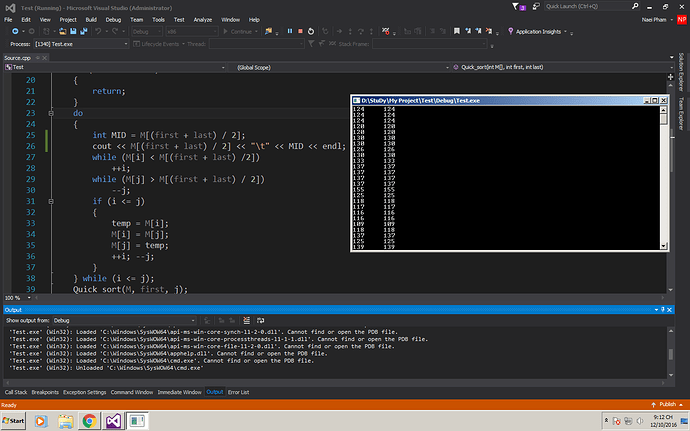
Task: Restart the debugging session
Action: pyautogui.click(x=313, y=31)
